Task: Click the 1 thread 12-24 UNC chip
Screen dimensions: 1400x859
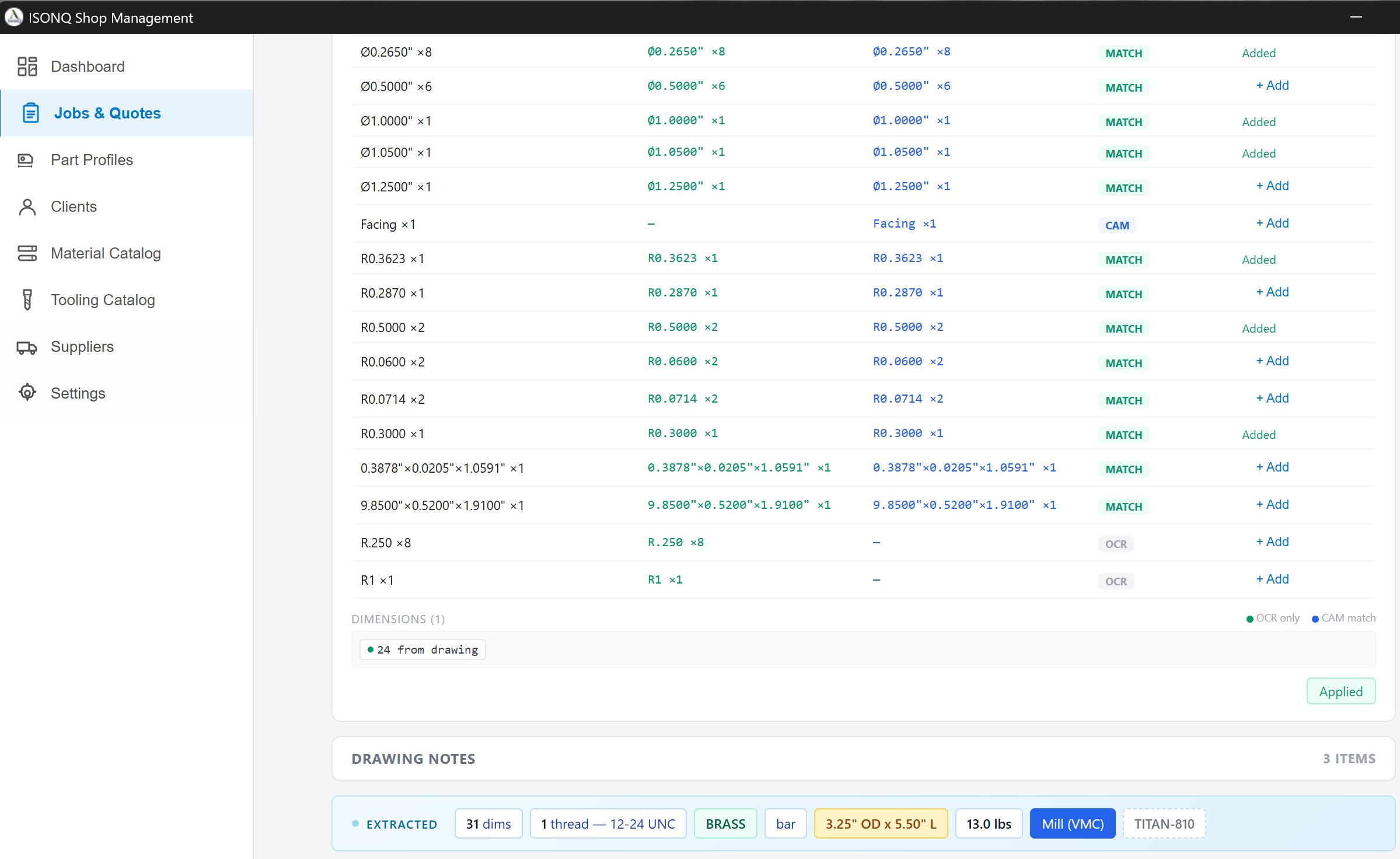Action: (x=608, y=824)
